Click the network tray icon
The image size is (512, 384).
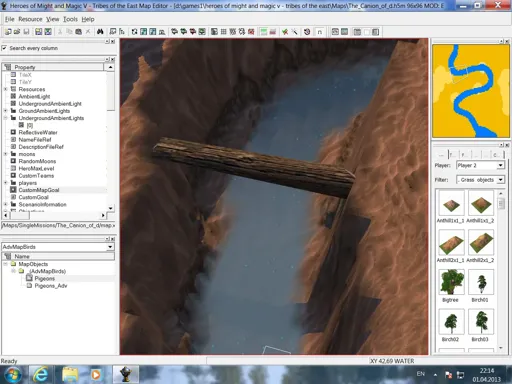click(x=460, y=375)
